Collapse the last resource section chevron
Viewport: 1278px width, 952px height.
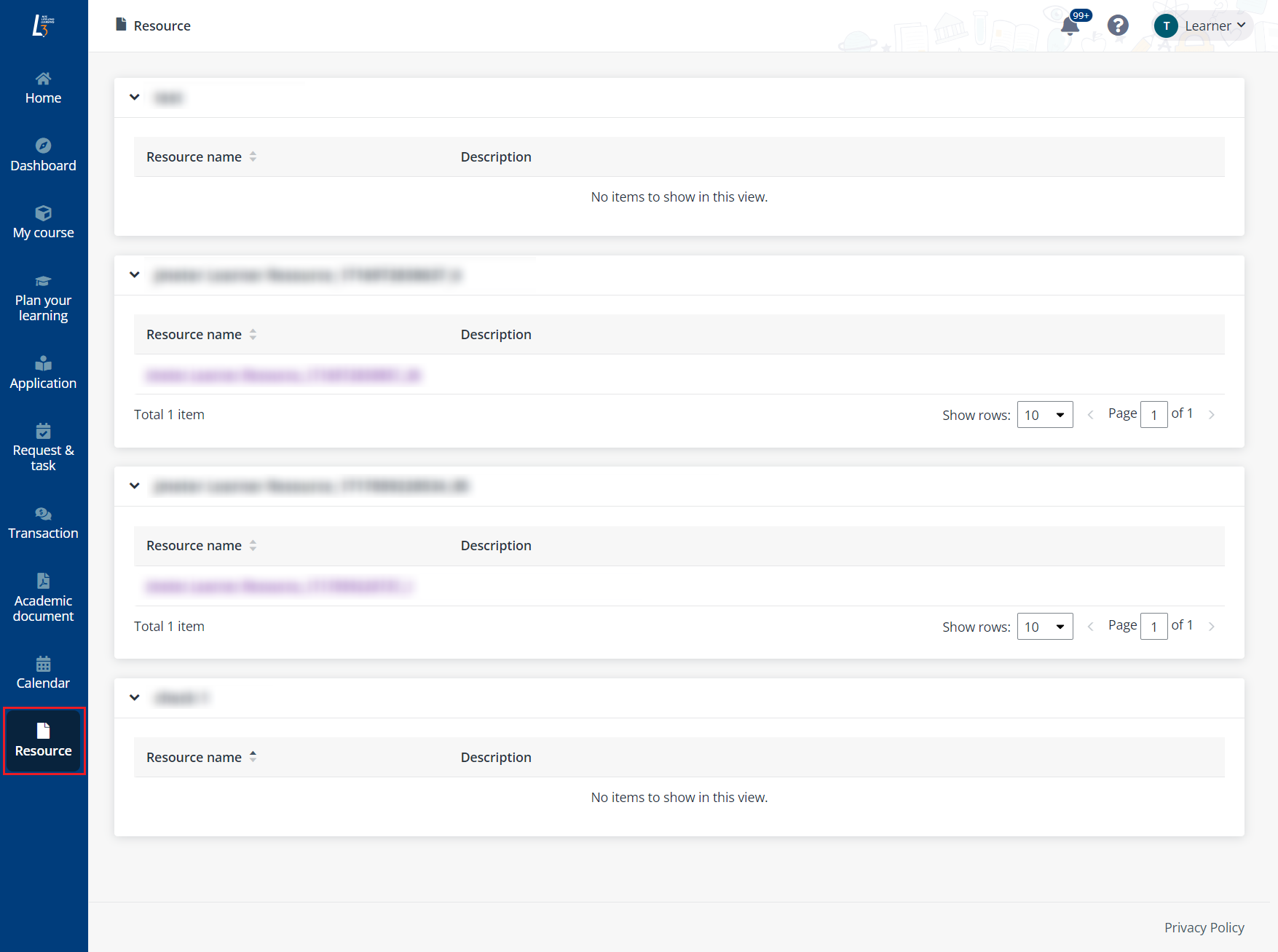[135, 698]
